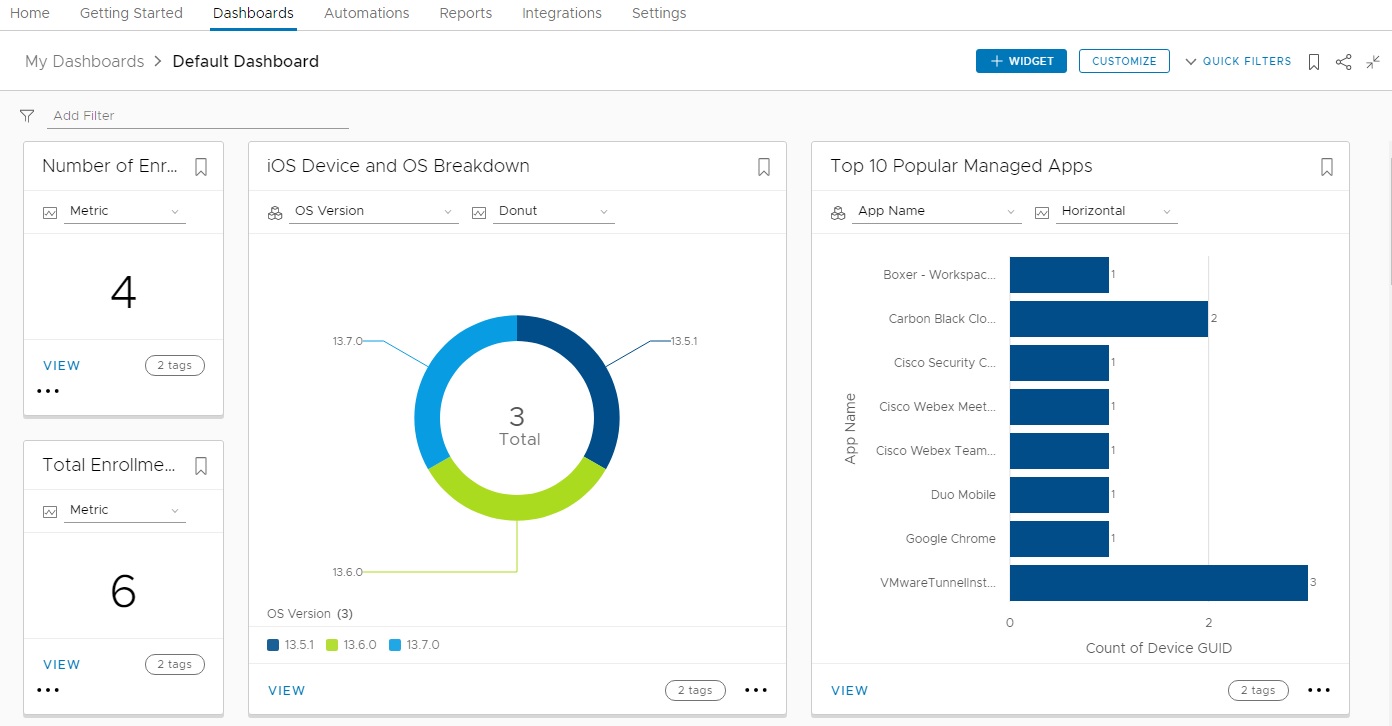Screen dimensions: 1392x726
Task: Click the filter funnel icon
Action: 27,116
